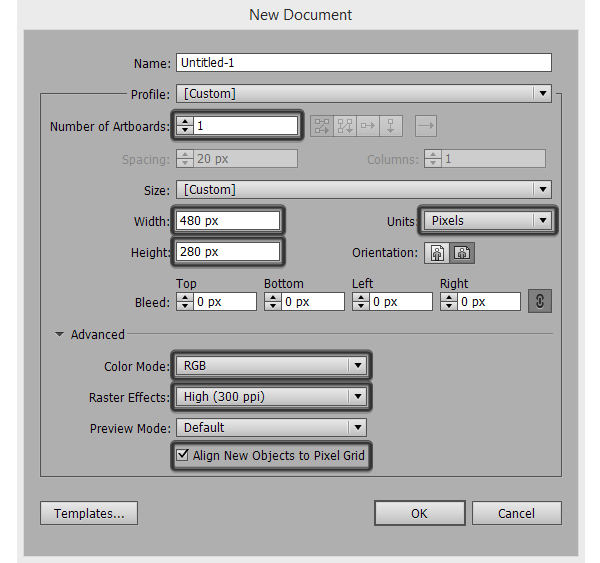Toggle the bleed link chain icon

point(540,301)
